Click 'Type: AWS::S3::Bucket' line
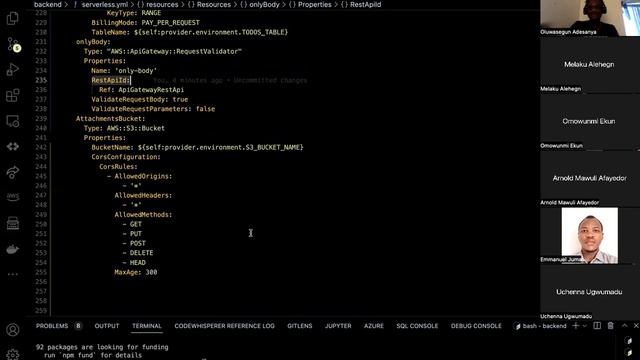640x360 pixels. pyautogui.click(x=124, y=128)
